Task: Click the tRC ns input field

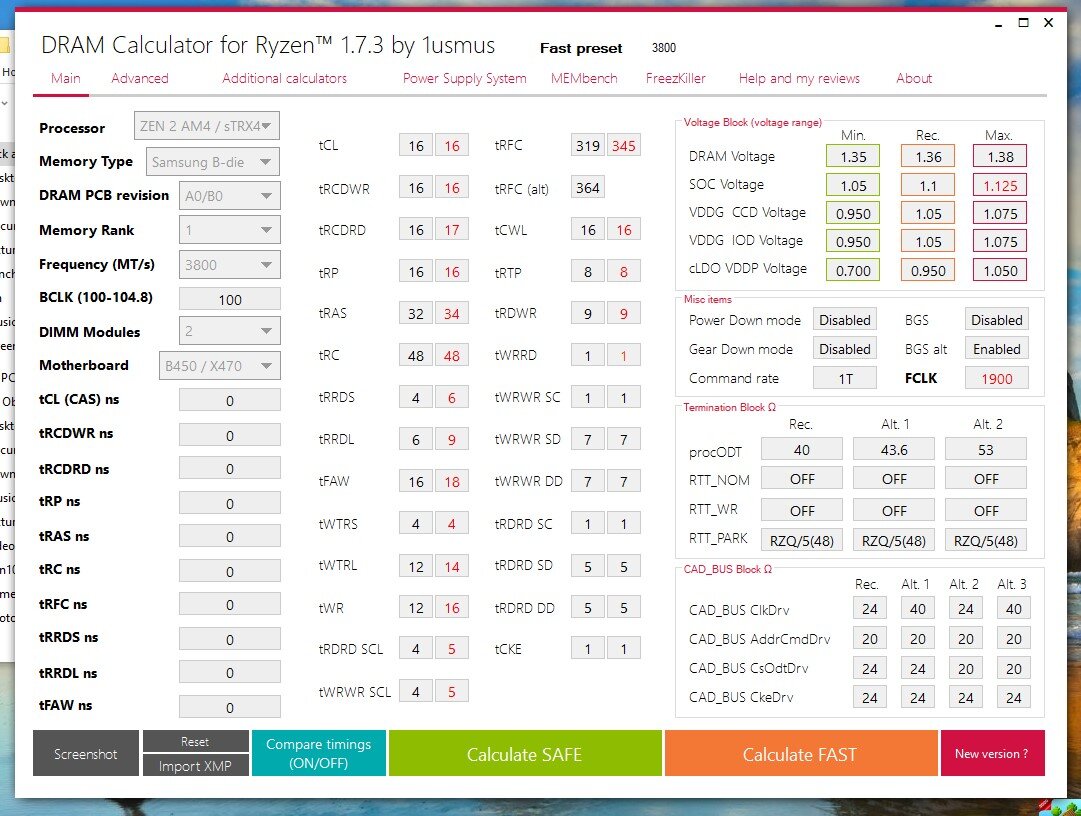Action: point(230,571)
